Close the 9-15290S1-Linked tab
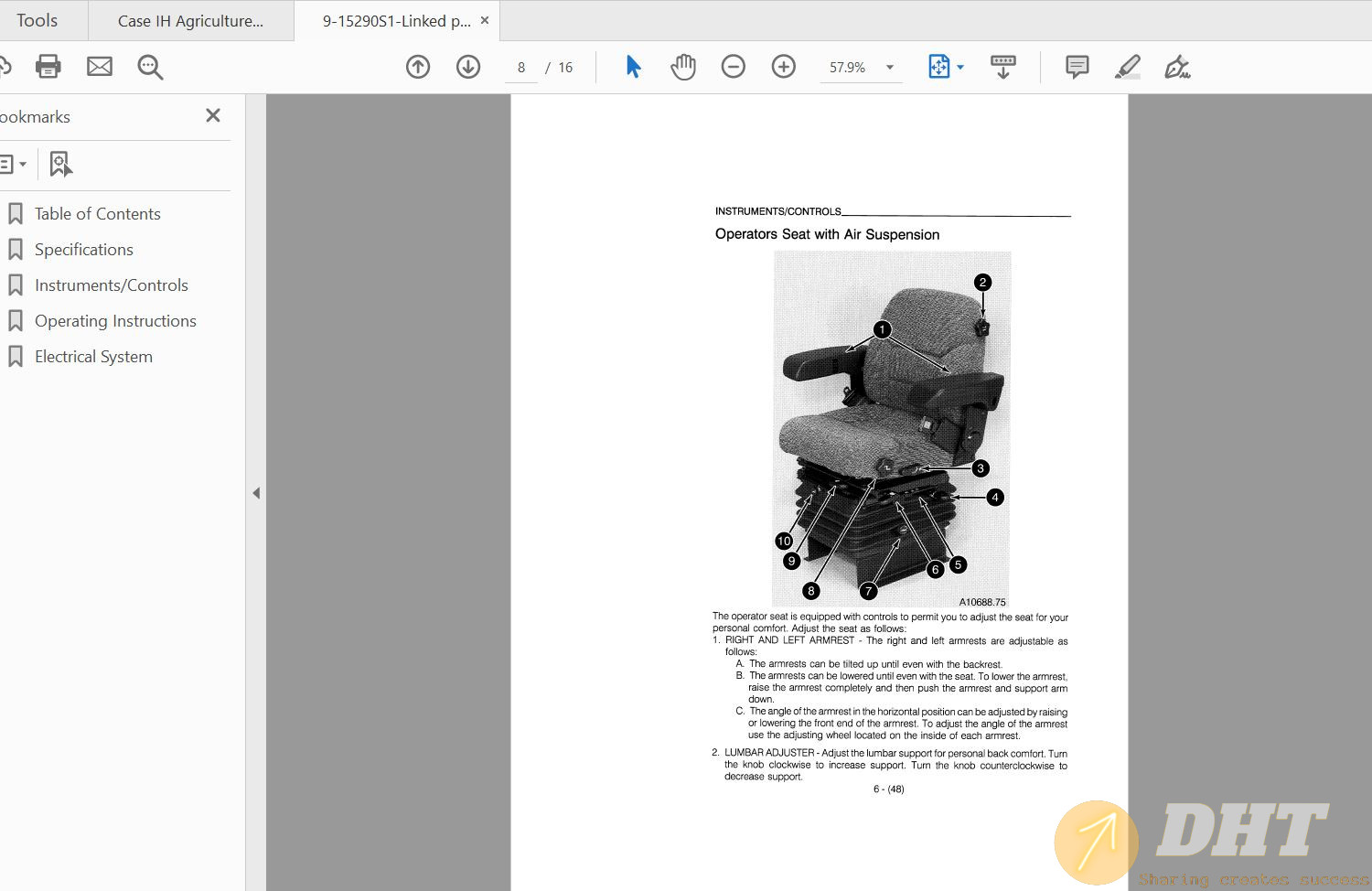 coord(485,20)
